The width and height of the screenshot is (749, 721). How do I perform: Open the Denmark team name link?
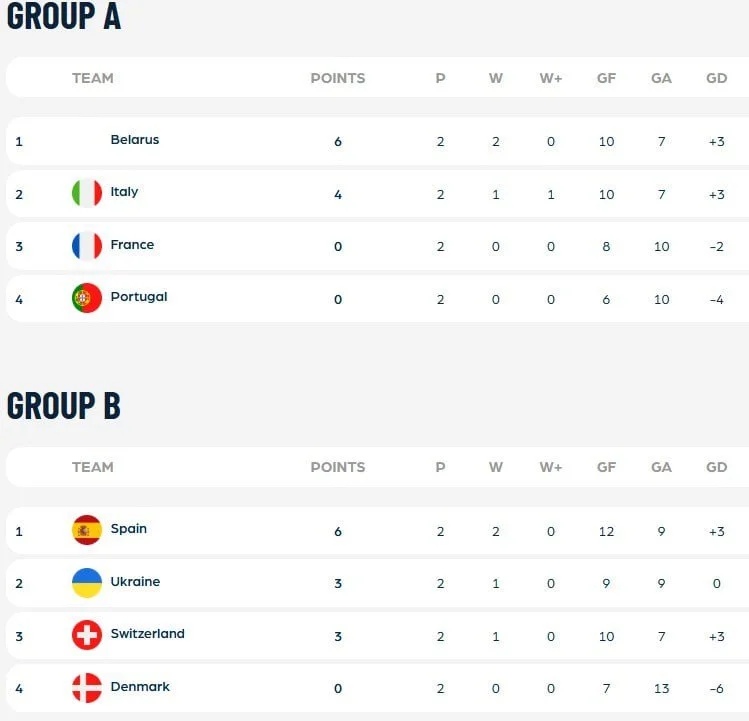pyautogui.click(x=140, y=687)
